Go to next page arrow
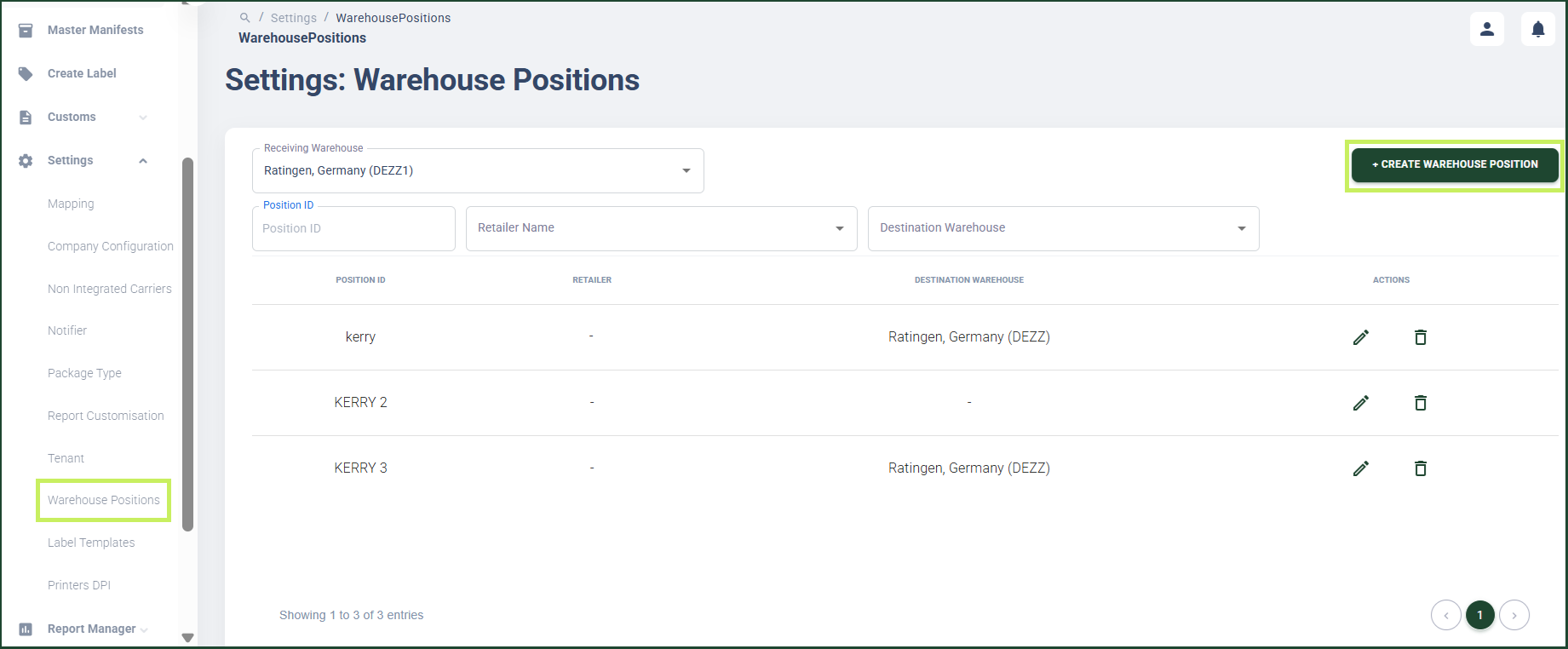 pyautogui.click(x=1514, y=615)
